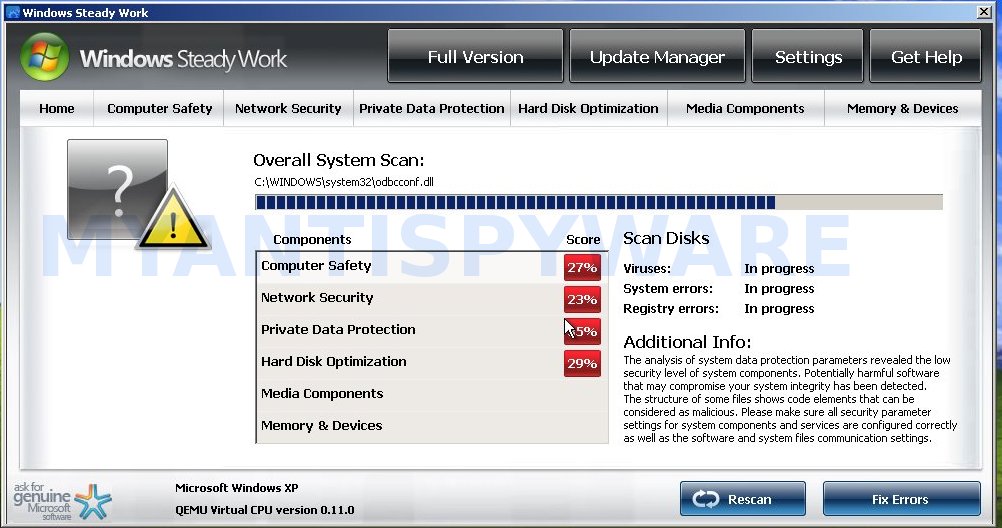Select Private Data Protection component row

tap(432, 331)
